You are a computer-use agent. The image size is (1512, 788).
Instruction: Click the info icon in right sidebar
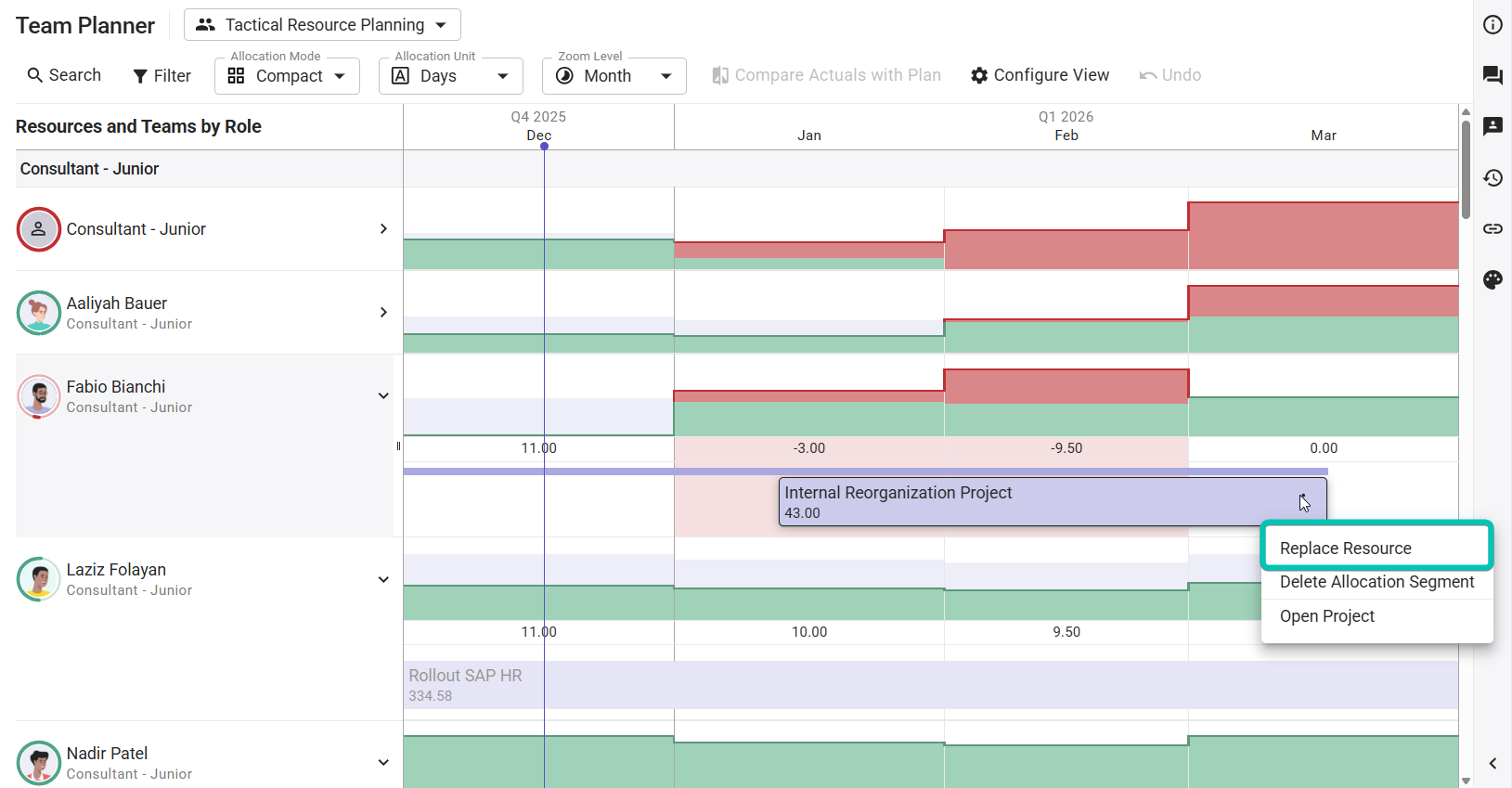pyautogui.click(x=1493, y=25)
